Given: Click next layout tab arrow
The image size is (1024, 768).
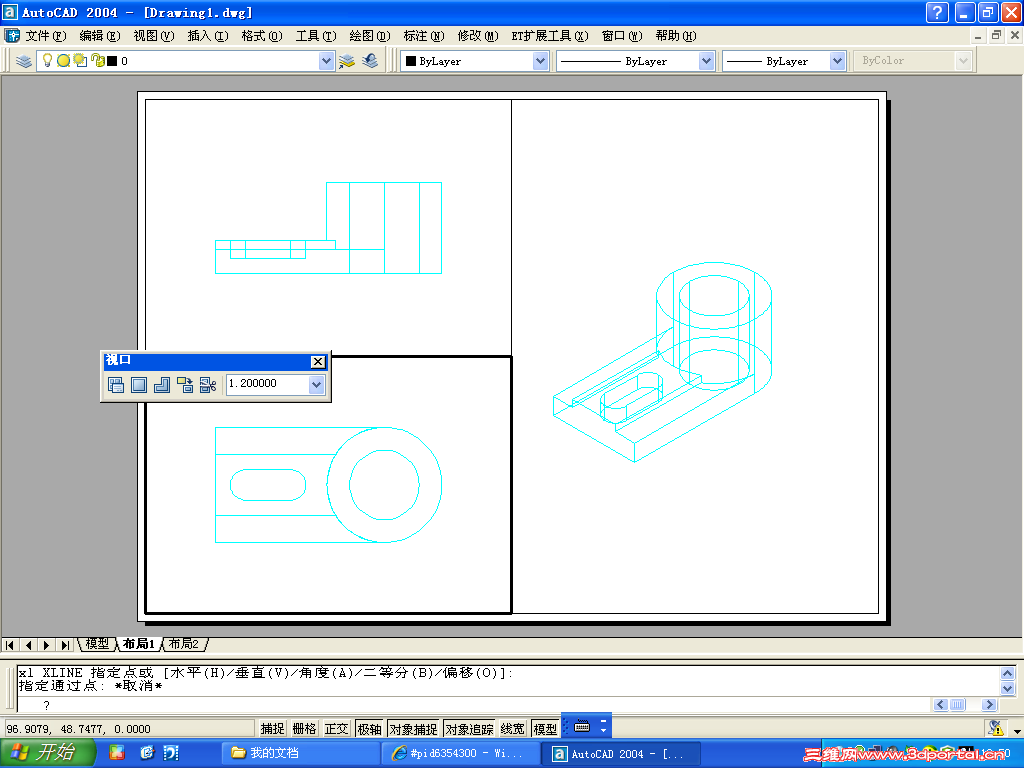Looking at the screenshot, I should pyautogui.click(x=46, y=645).
